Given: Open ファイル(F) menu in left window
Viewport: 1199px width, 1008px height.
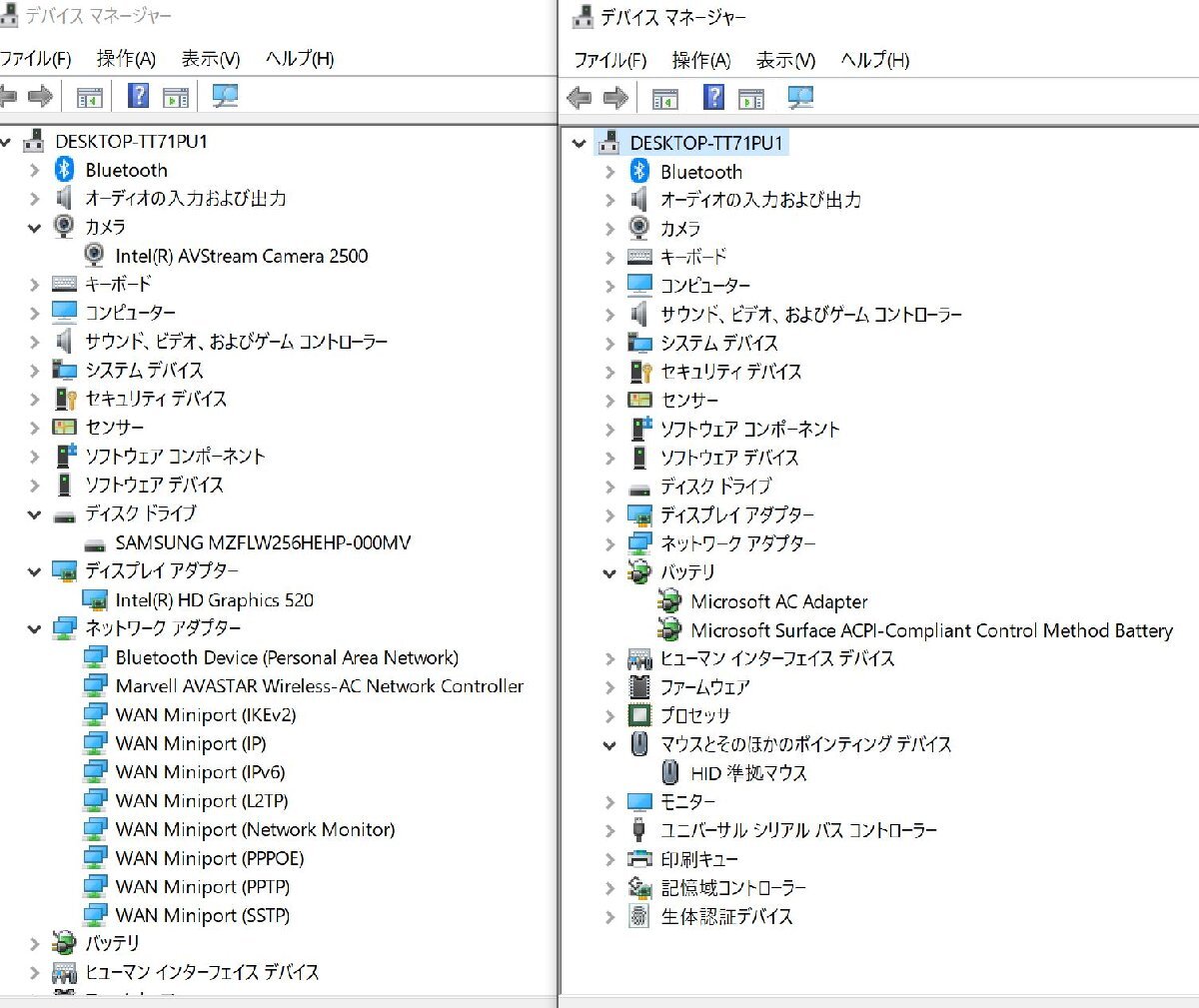Looking at the screenshot, I should [x=36, y=59].
